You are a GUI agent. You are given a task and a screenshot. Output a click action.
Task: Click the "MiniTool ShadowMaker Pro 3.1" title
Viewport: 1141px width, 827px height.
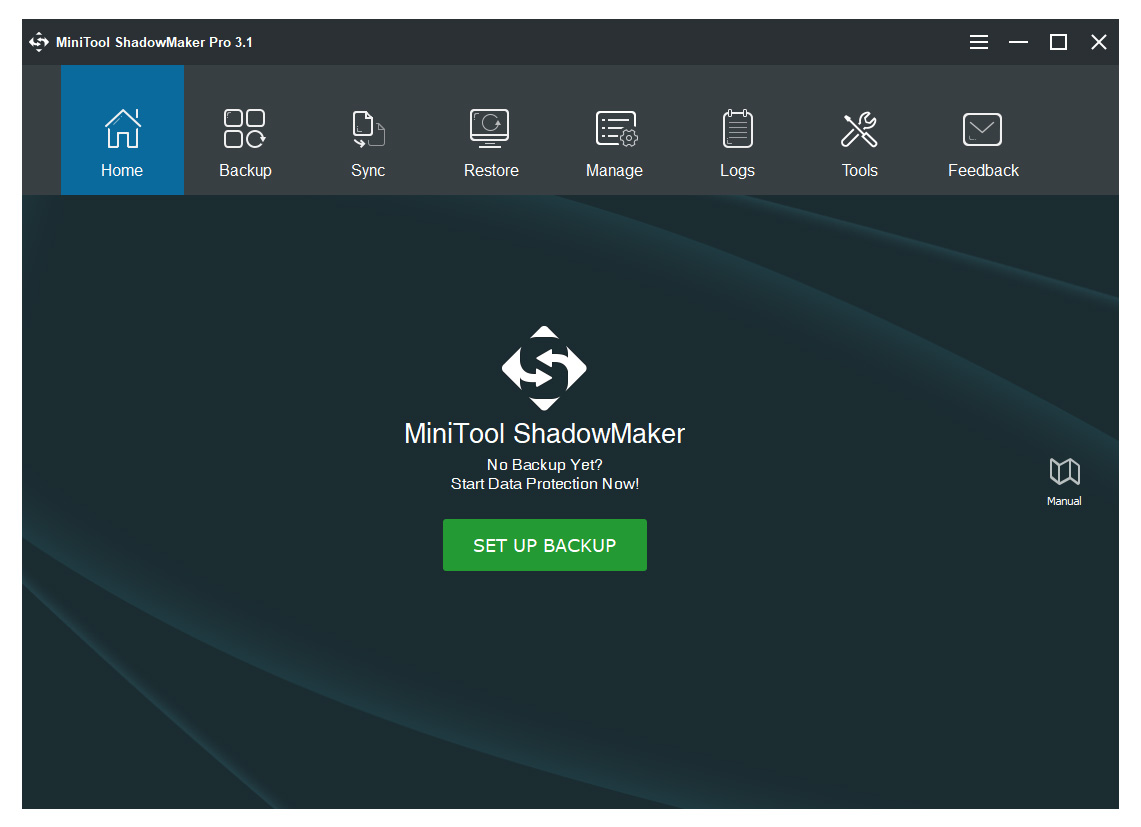[x=154, y=42]
